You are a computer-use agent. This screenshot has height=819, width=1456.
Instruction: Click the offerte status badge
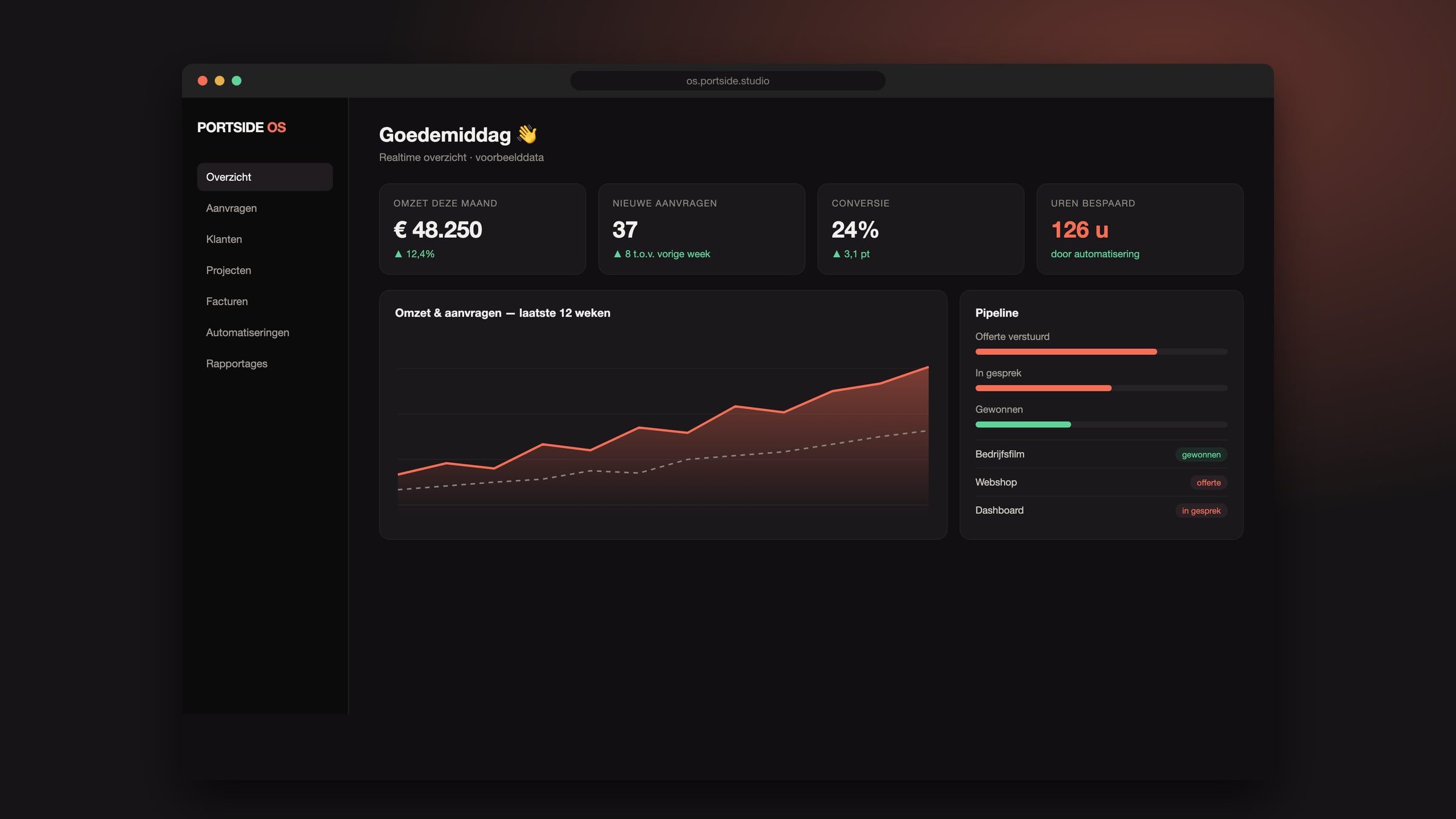[x=1208, y=483]
